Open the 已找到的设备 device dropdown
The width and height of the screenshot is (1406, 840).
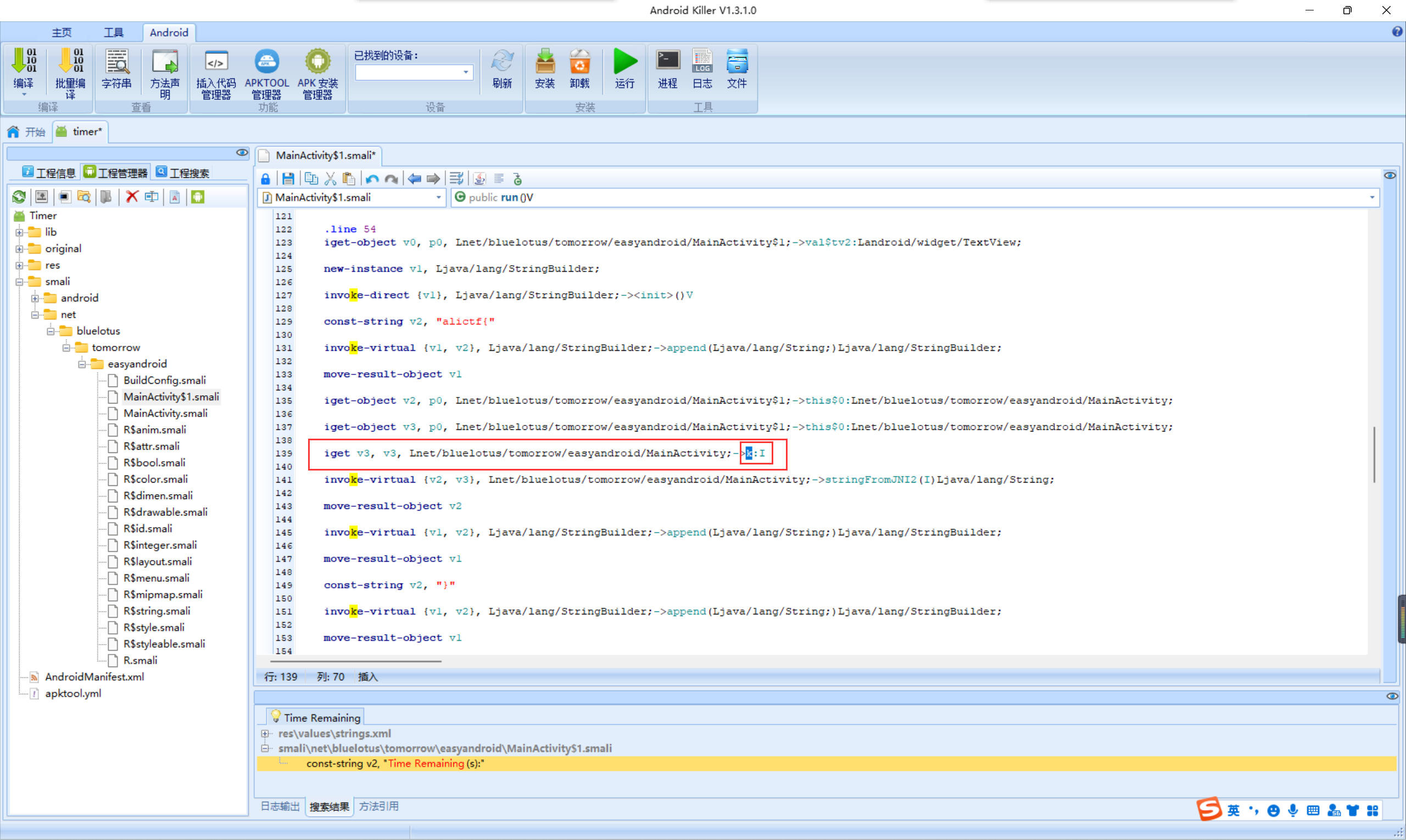click(465, 72)
